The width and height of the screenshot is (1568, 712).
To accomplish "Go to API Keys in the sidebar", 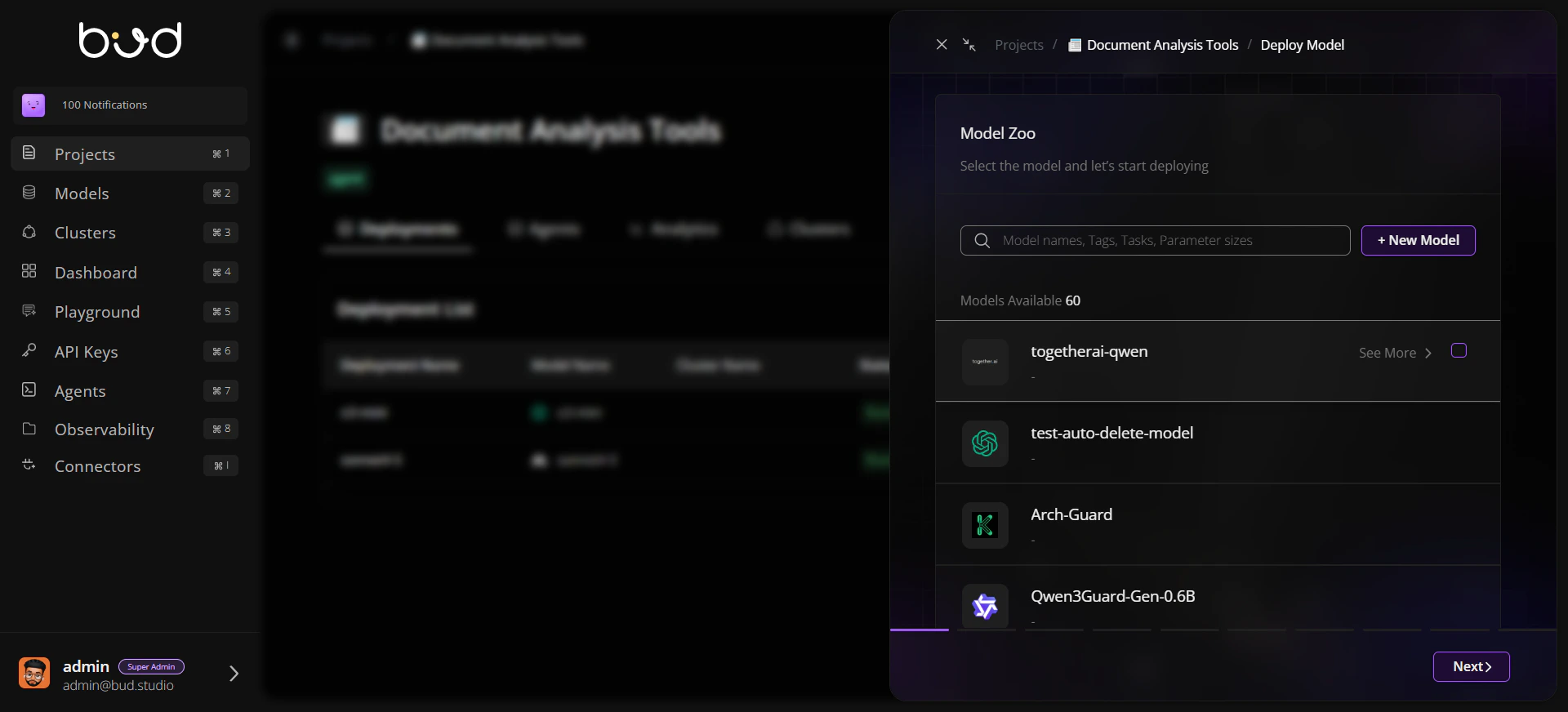I will pos(131,351).
